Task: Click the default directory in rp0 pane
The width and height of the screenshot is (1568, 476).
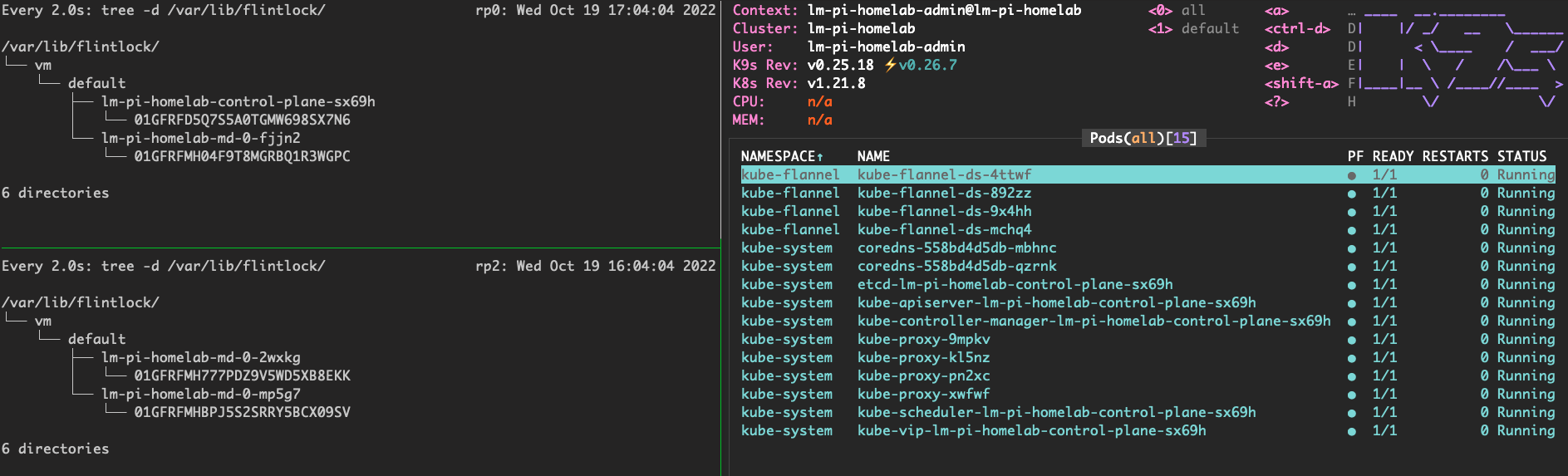Action: (97, 83)
